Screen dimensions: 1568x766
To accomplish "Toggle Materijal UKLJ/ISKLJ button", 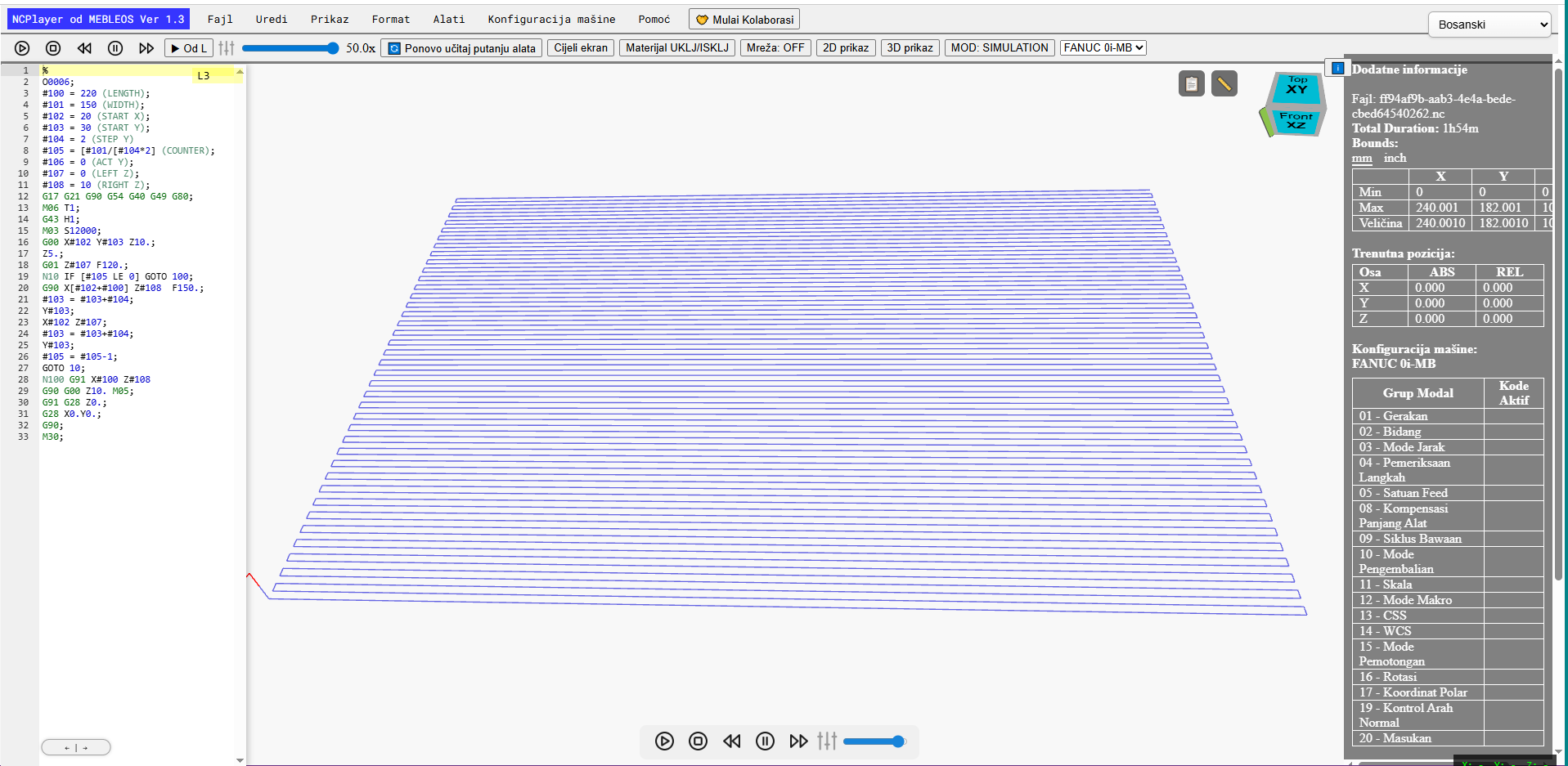I will tap(677, 47).
